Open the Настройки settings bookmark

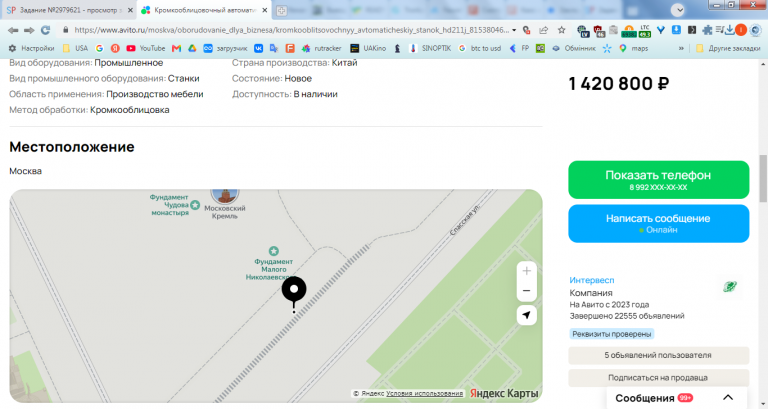tap(31, 48)
